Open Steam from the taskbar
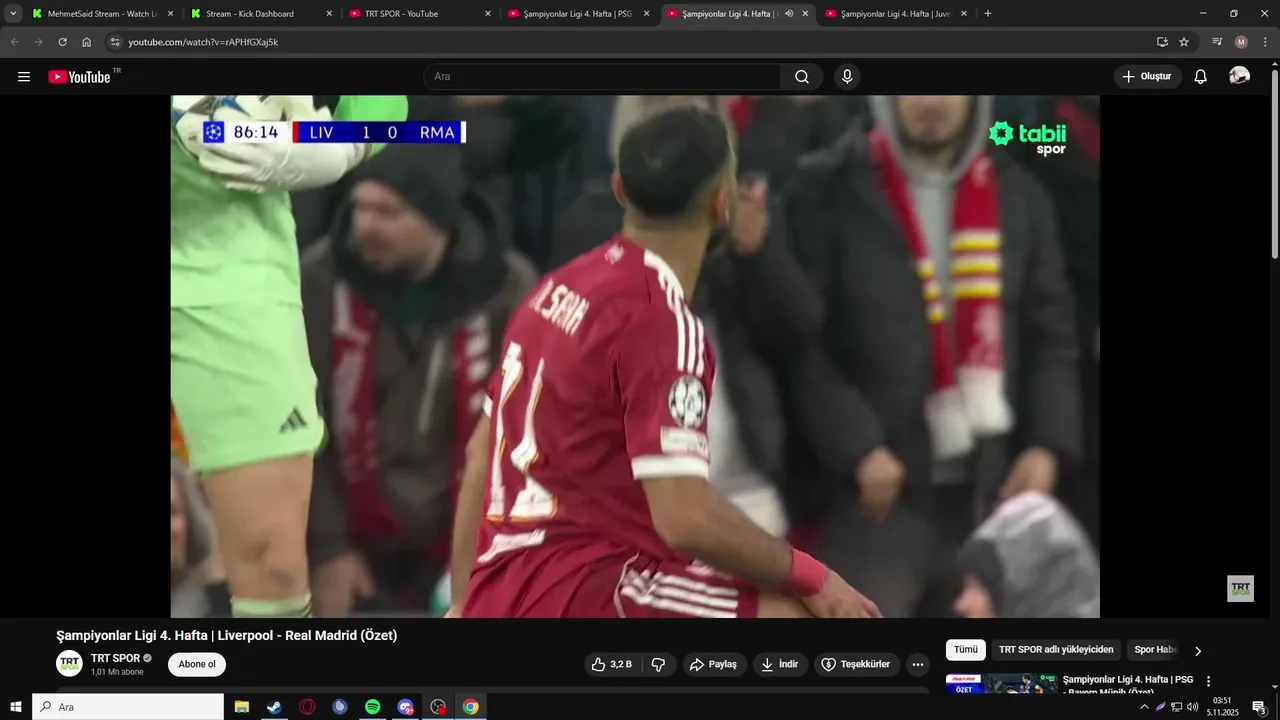Screen dimensions: 1280x720 click(x=273, y=707)
